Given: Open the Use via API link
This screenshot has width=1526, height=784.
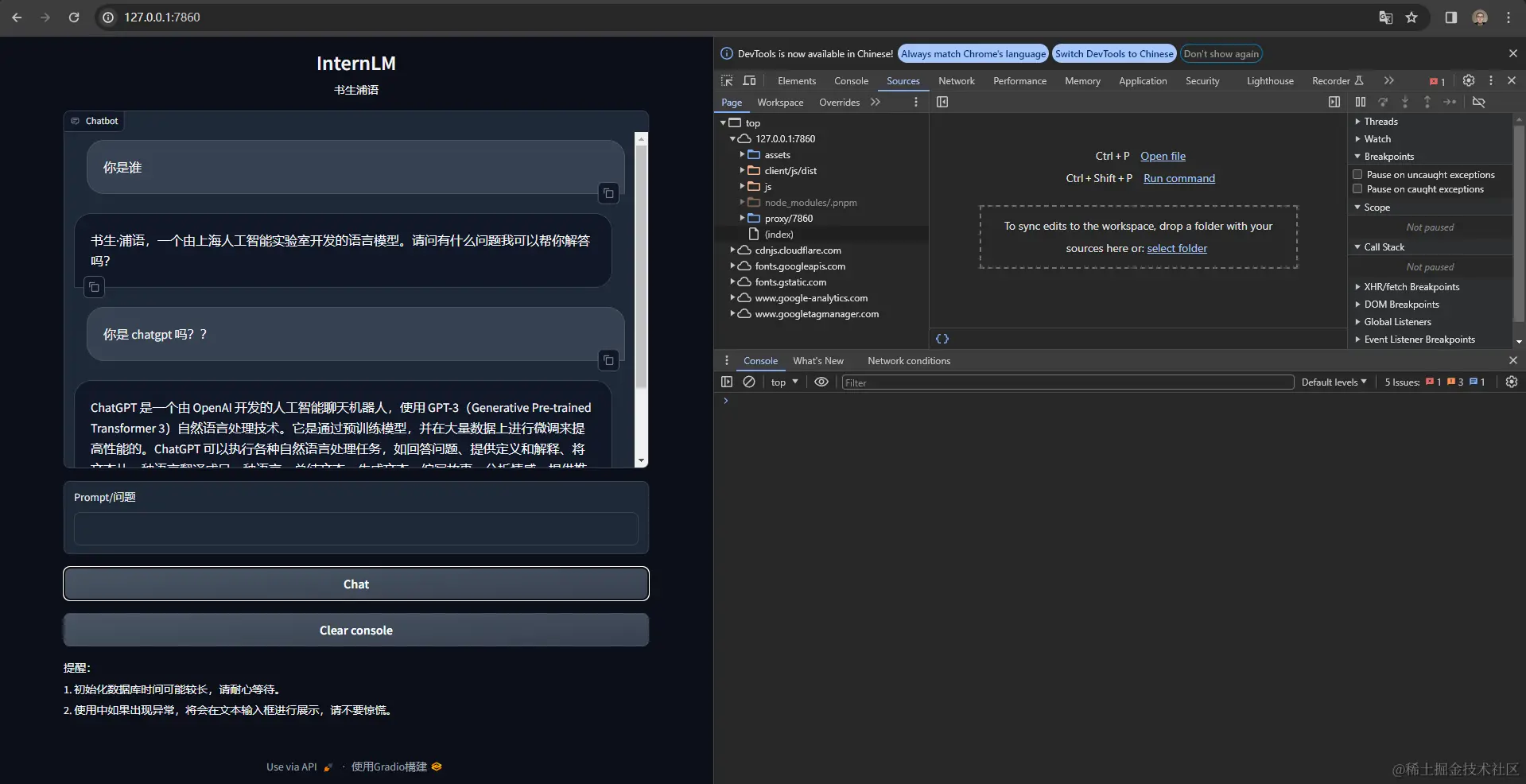Looking at the screenshot, I should (x=299, y=767).
